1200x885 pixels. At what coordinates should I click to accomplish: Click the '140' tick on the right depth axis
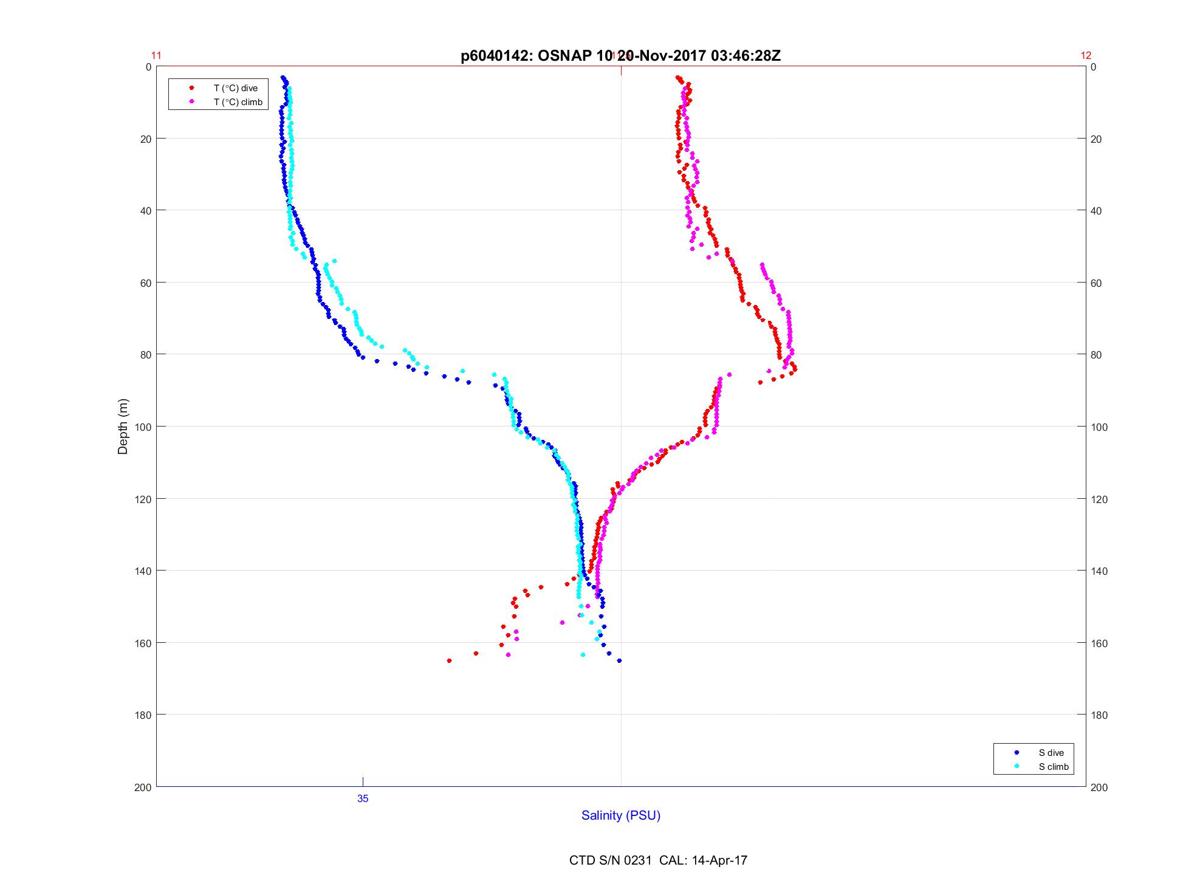point(1100,571)
